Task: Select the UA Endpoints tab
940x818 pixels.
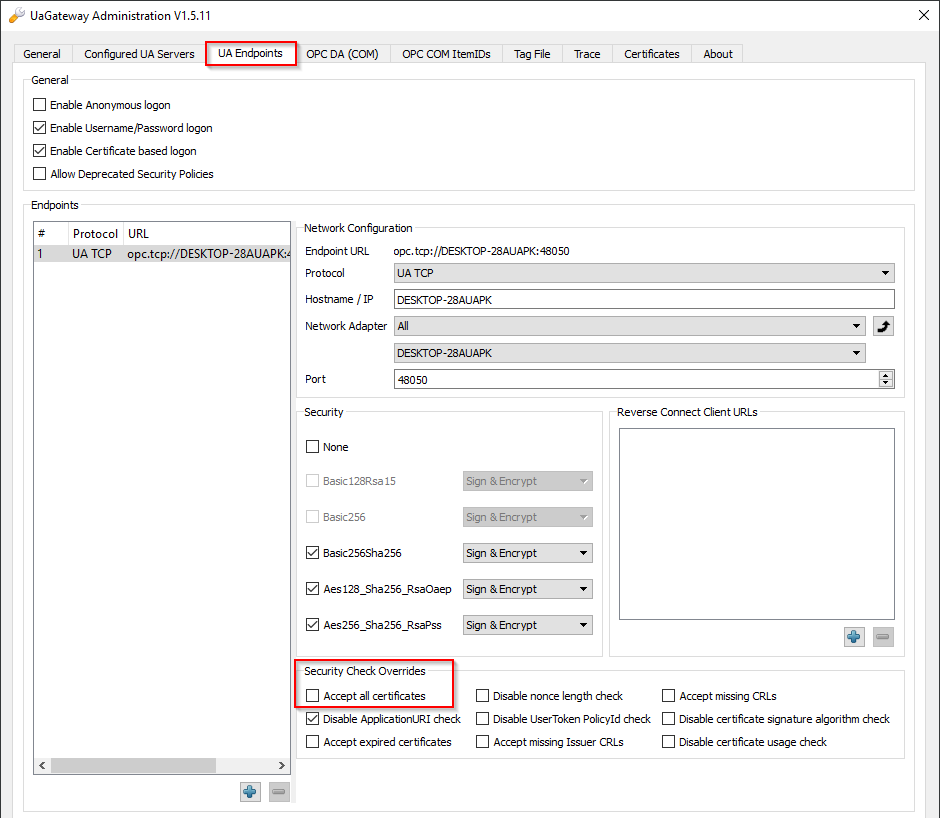Action: point(251,53)
